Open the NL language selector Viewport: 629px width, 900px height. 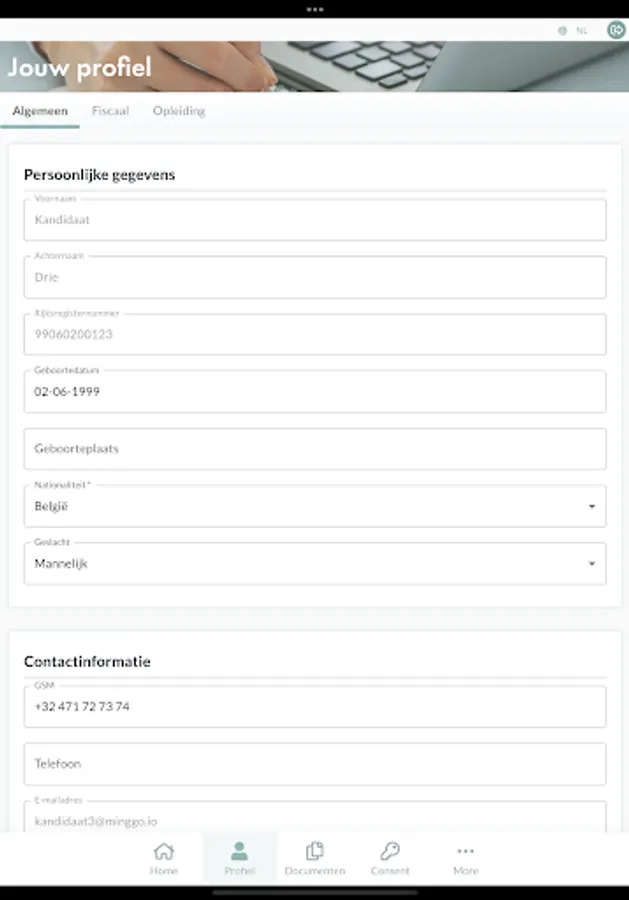(x=581, y=31)
